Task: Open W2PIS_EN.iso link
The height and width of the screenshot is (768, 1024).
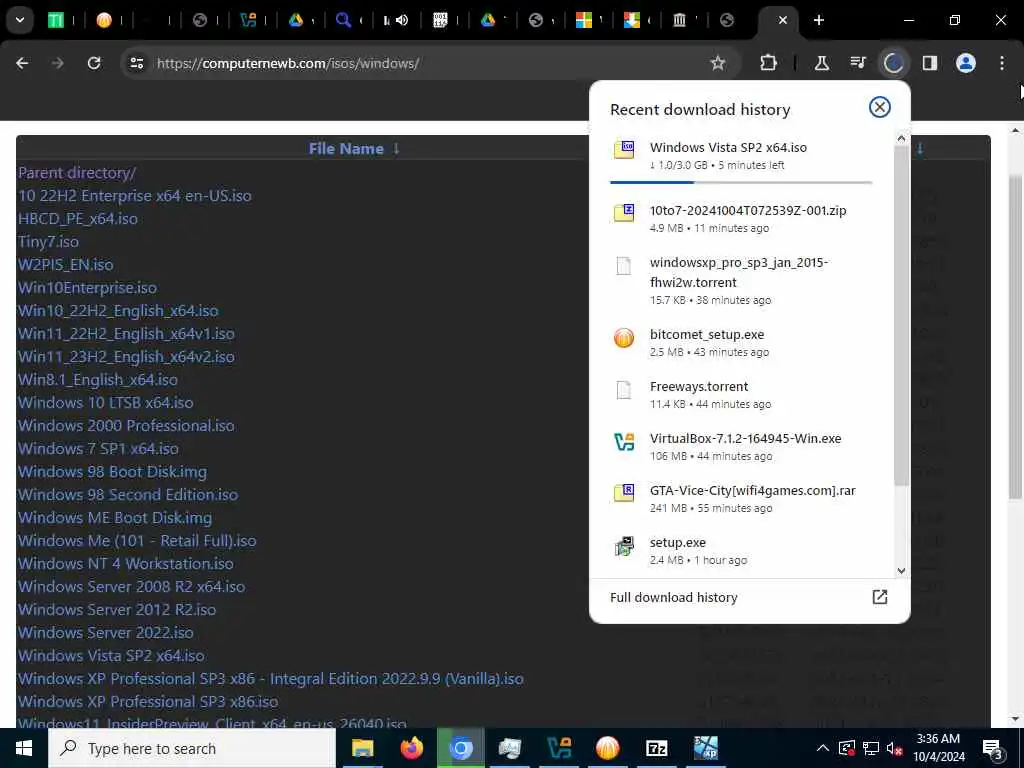Action: pos(65,264)
